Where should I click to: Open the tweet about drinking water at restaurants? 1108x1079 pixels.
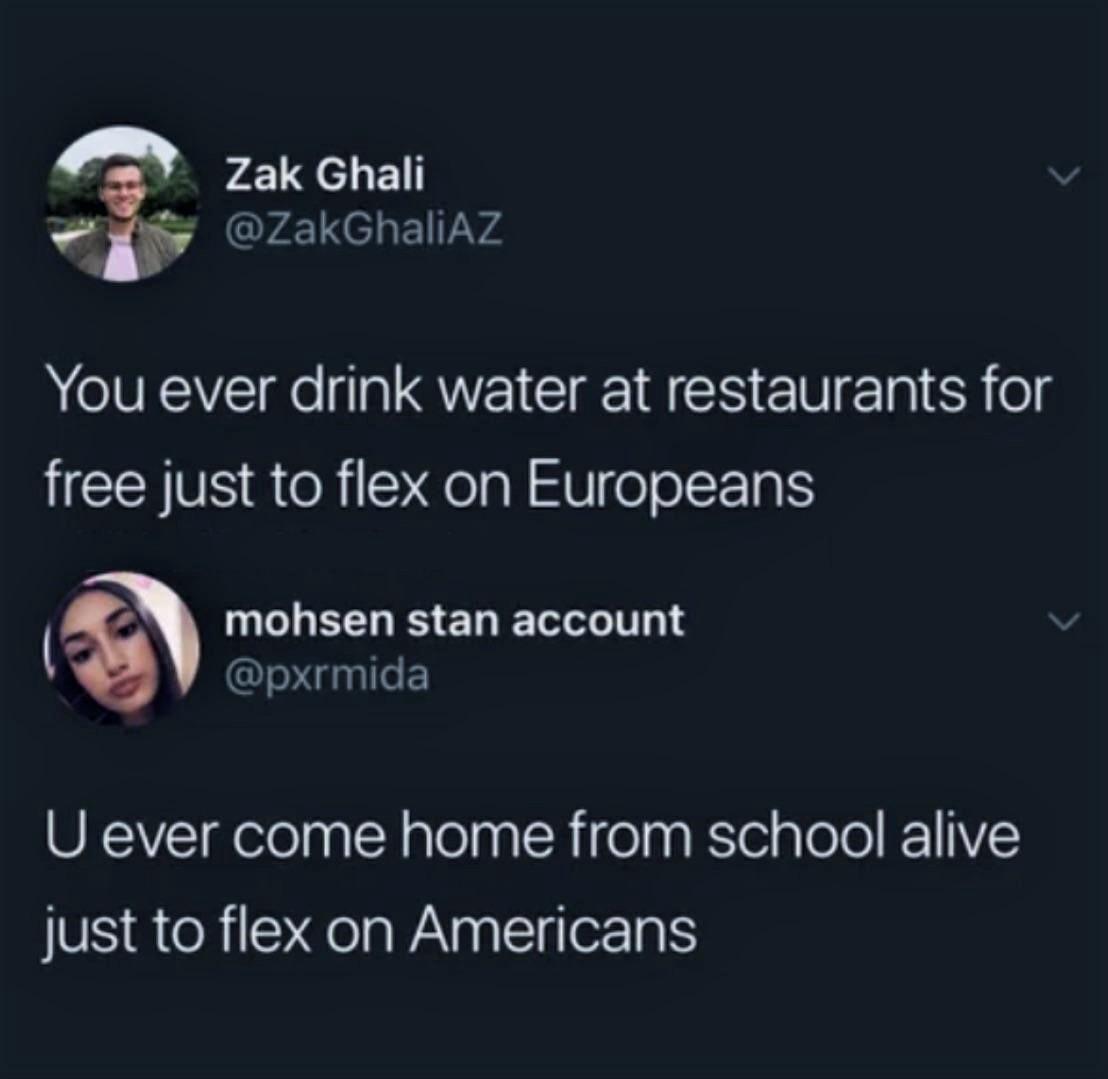[548, 438]
